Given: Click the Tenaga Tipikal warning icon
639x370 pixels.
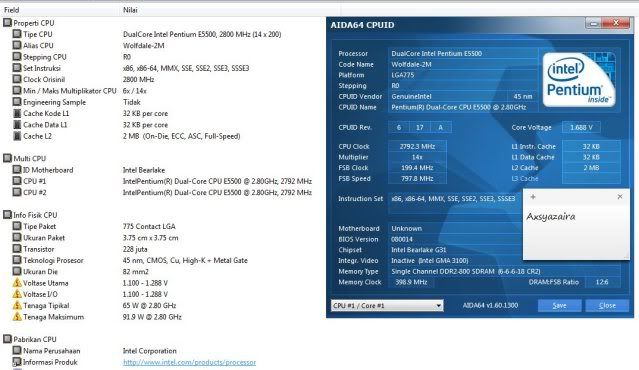Looking at the screenshot, I should pos(17,305).
